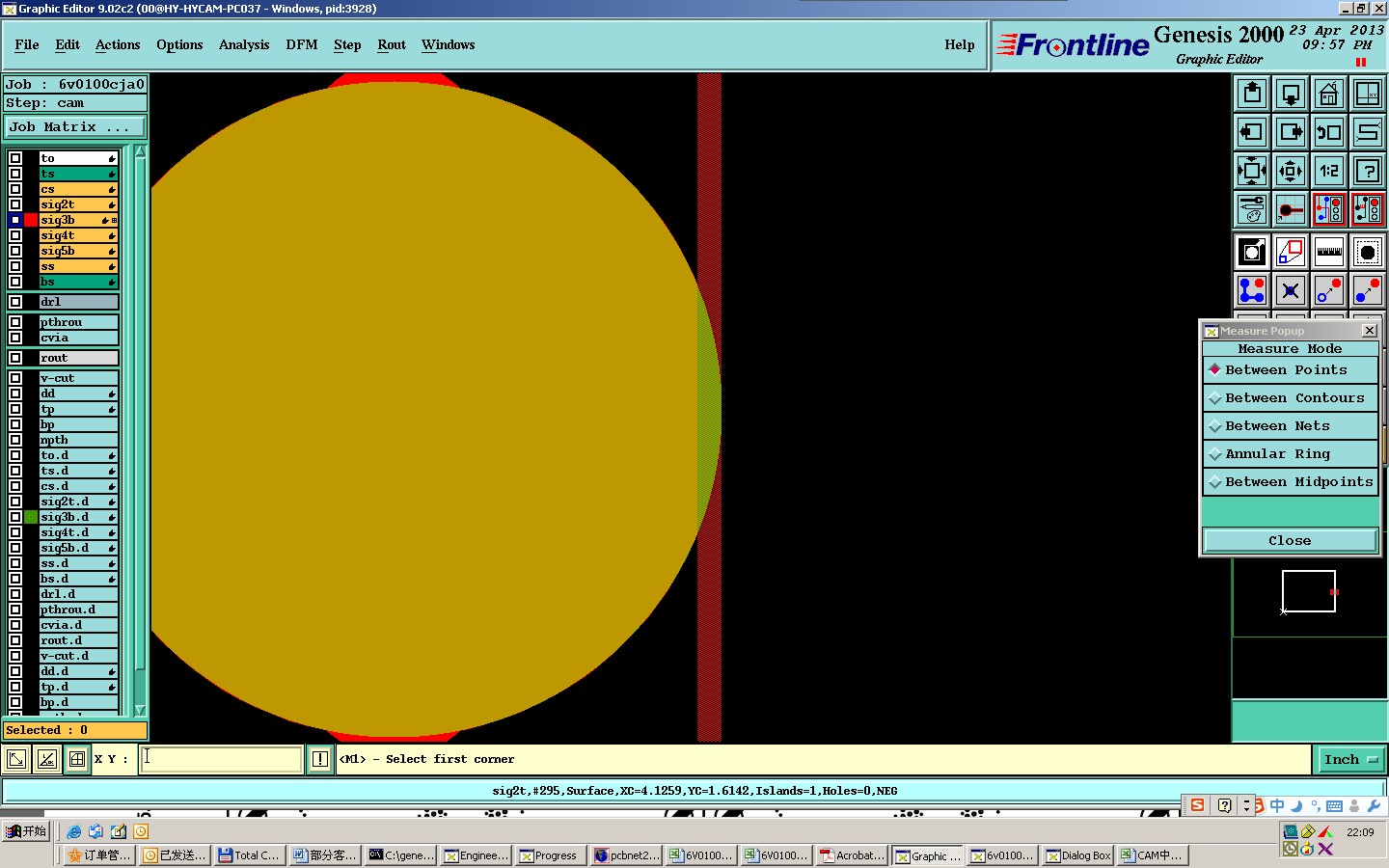The image size is (1389, 868).
Task: Switch to Total Commander taskbar item
Action: click(249, 854)
